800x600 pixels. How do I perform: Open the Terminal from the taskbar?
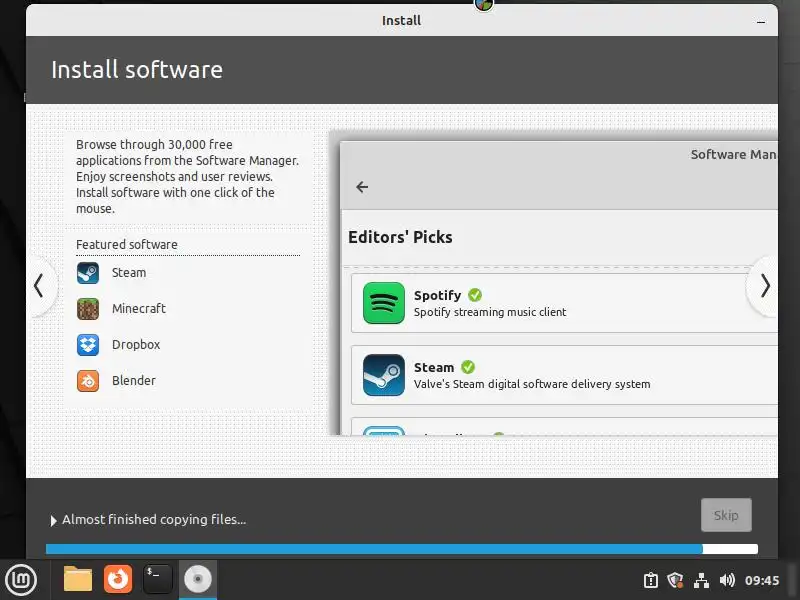pos(157,579)
